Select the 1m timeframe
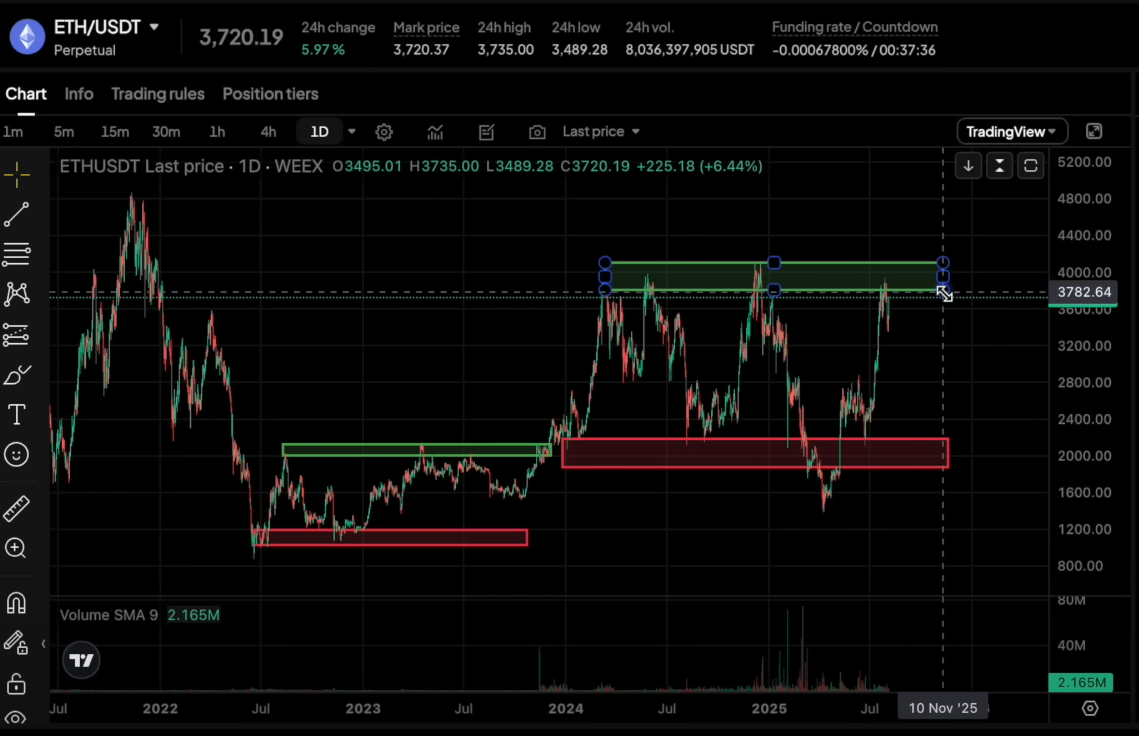Viewport: 1139px width, 736px height. click(13, 132)
